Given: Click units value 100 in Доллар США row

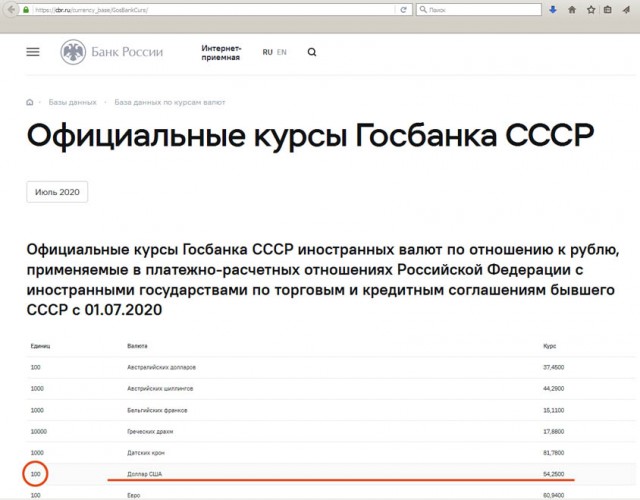Looking at the screenshot, I should coord(36,474).
